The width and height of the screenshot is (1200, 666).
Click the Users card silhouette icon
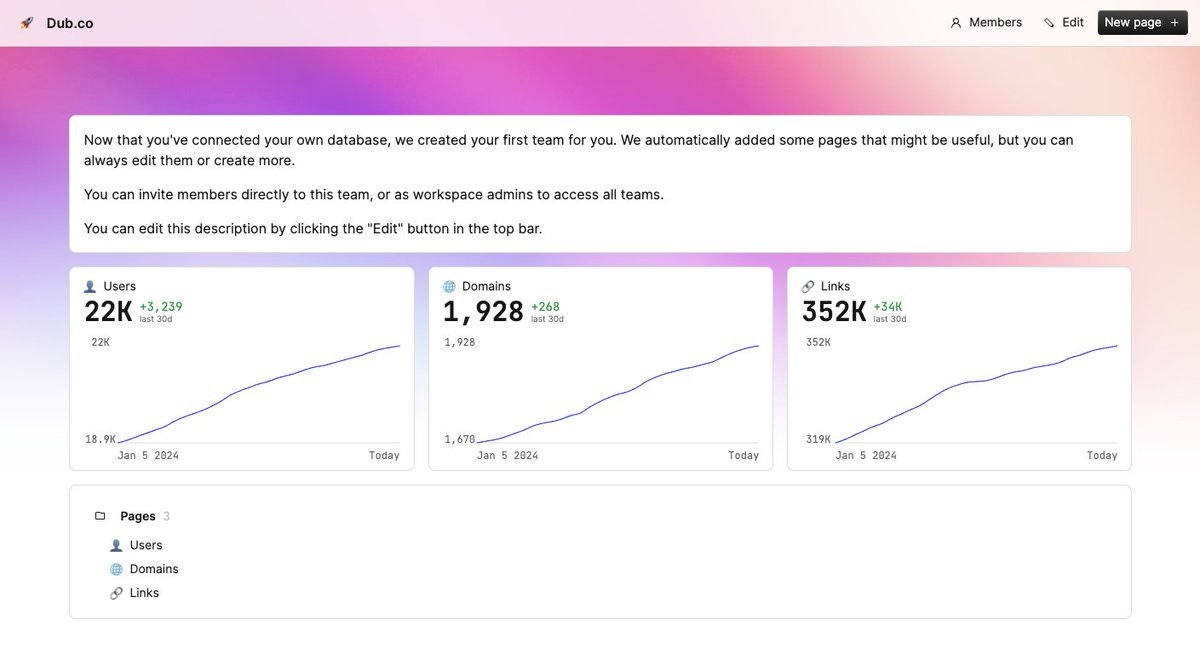point(90,287)
